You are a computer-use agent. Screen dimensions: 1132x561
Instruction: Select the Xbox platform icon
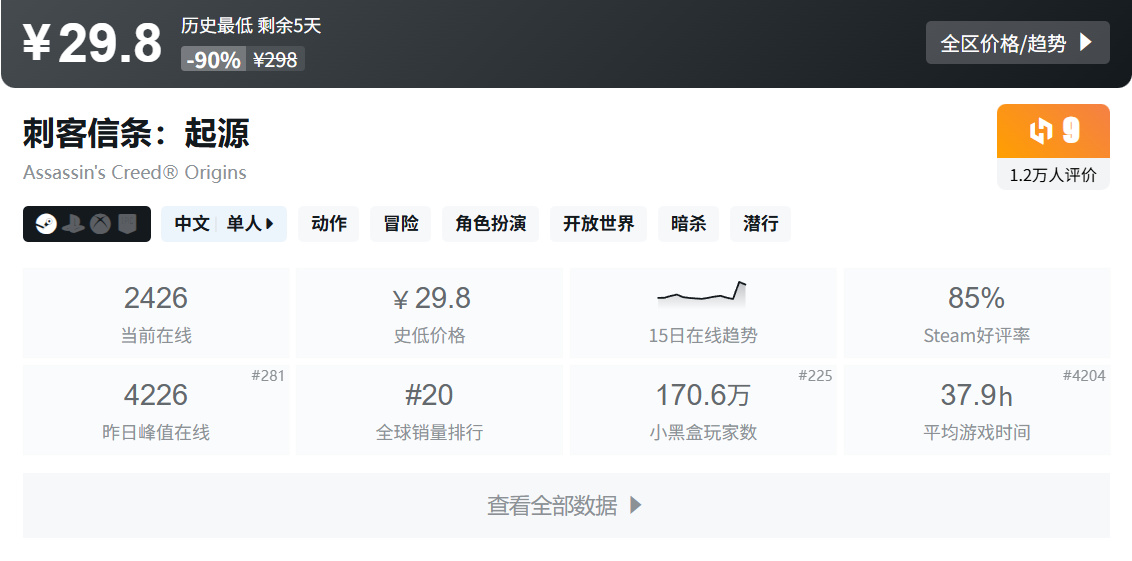100,225
